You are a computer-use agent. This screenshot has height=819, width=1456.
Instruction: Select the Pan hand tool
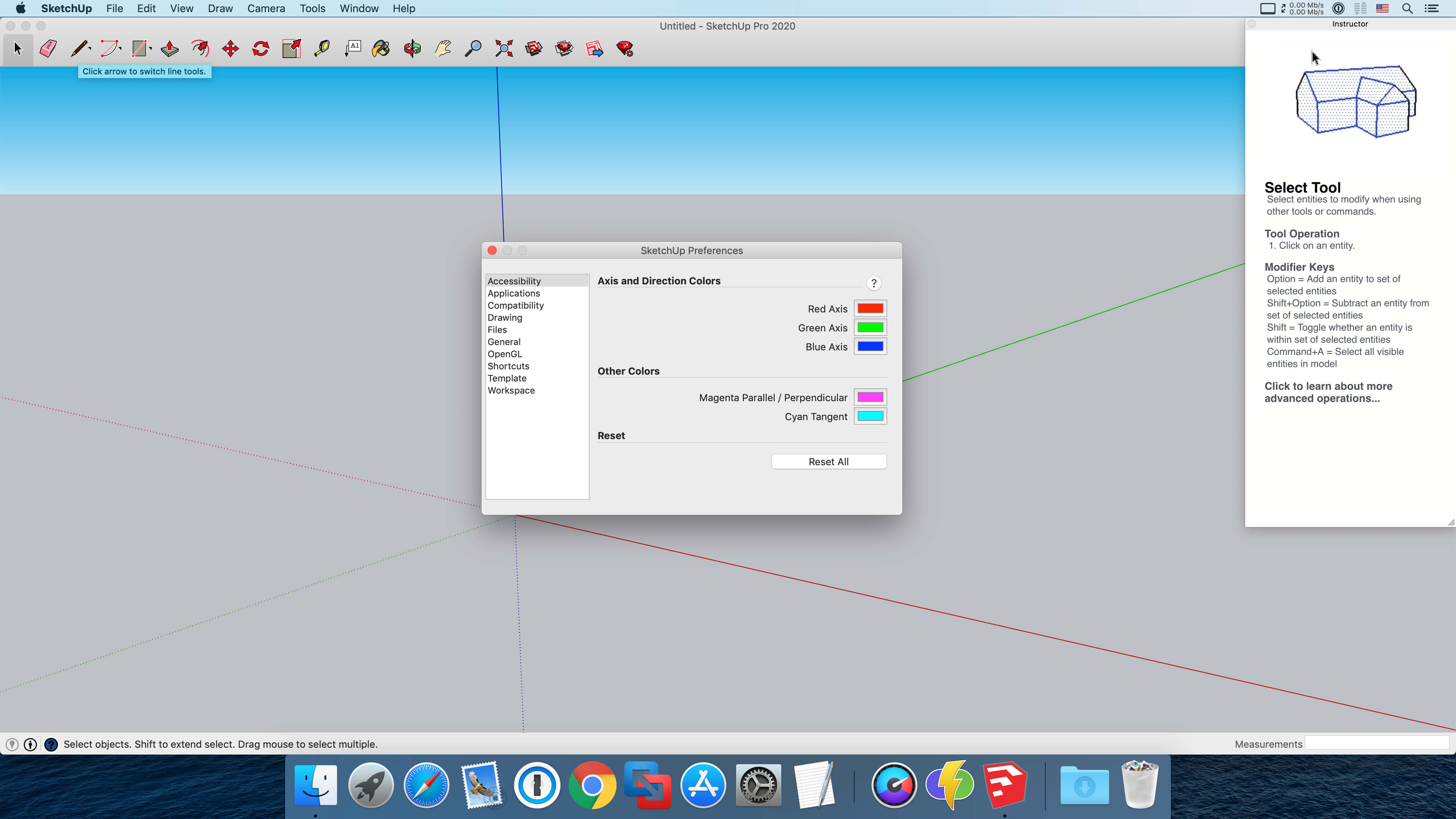[442, 49]
